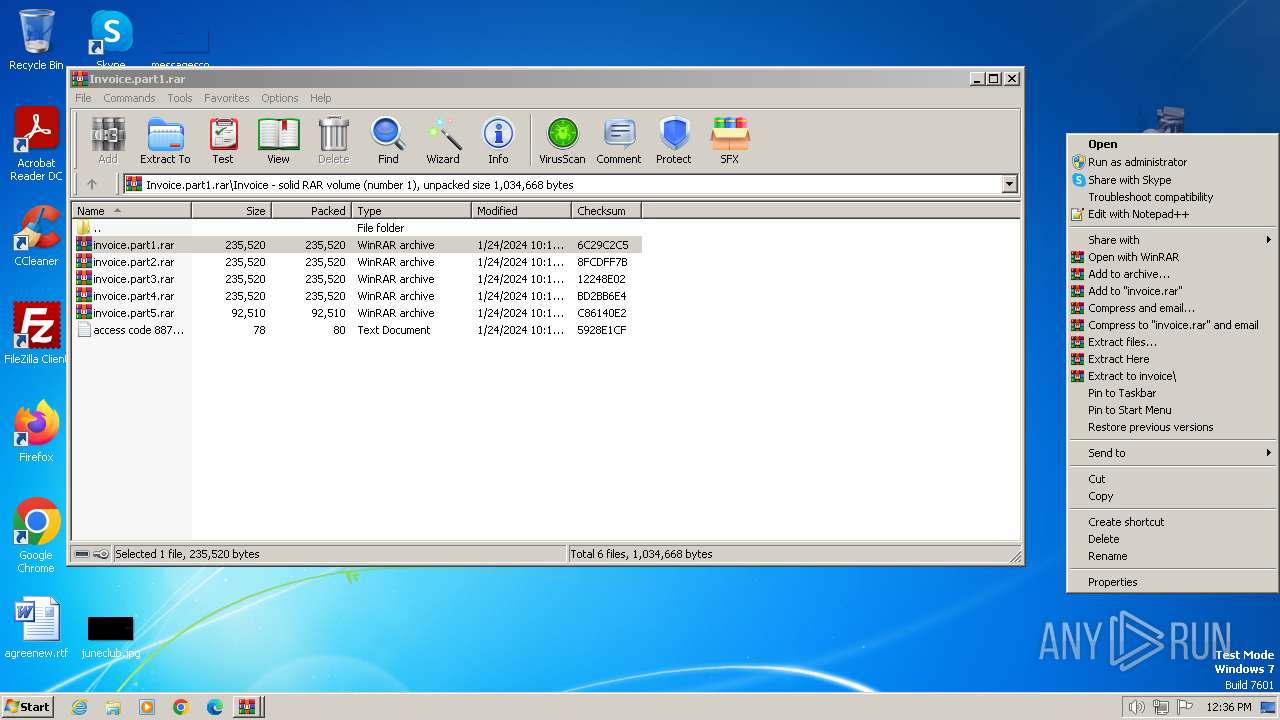Open the Comment tool
The height and width of the screenshot is (720, 1280).
(x=619, y=140)
